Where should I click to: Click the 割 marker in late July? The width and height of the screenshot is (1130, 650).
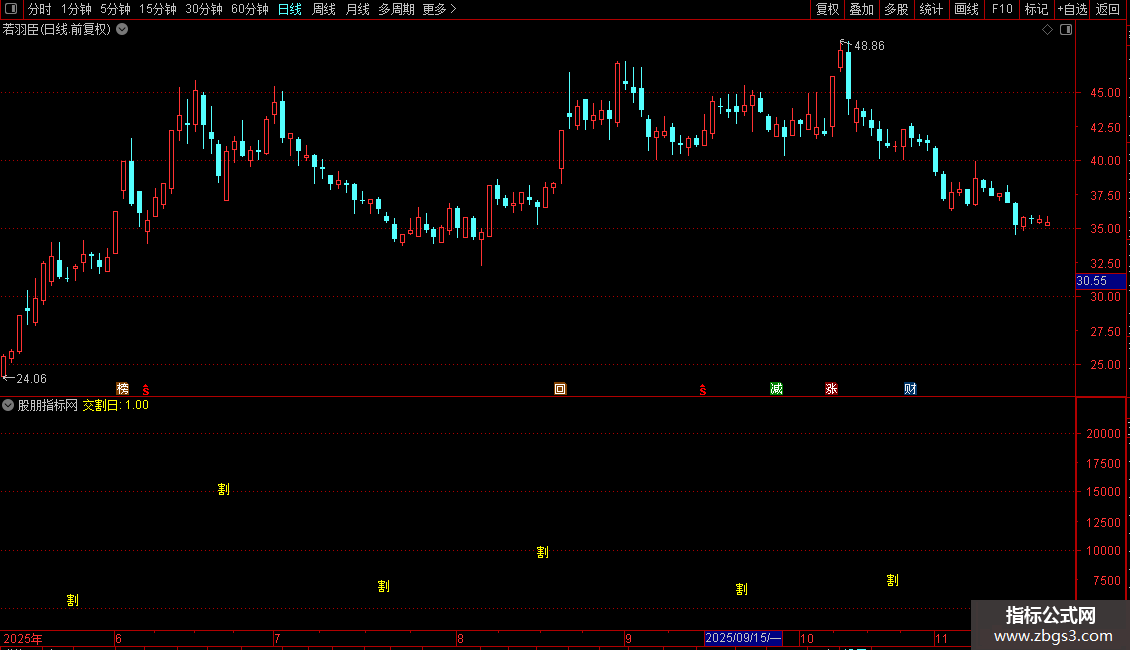[383, 587]
